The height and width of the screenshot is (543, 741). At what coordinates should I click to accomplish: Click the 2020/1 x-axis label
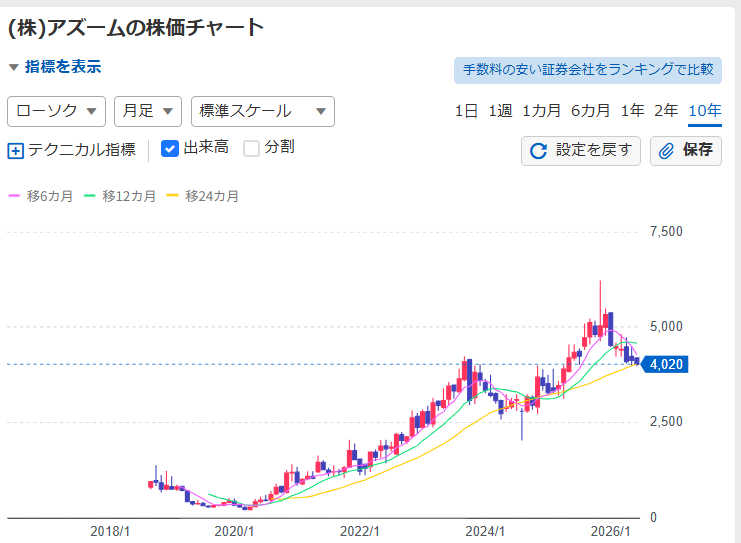coord(234,532)
